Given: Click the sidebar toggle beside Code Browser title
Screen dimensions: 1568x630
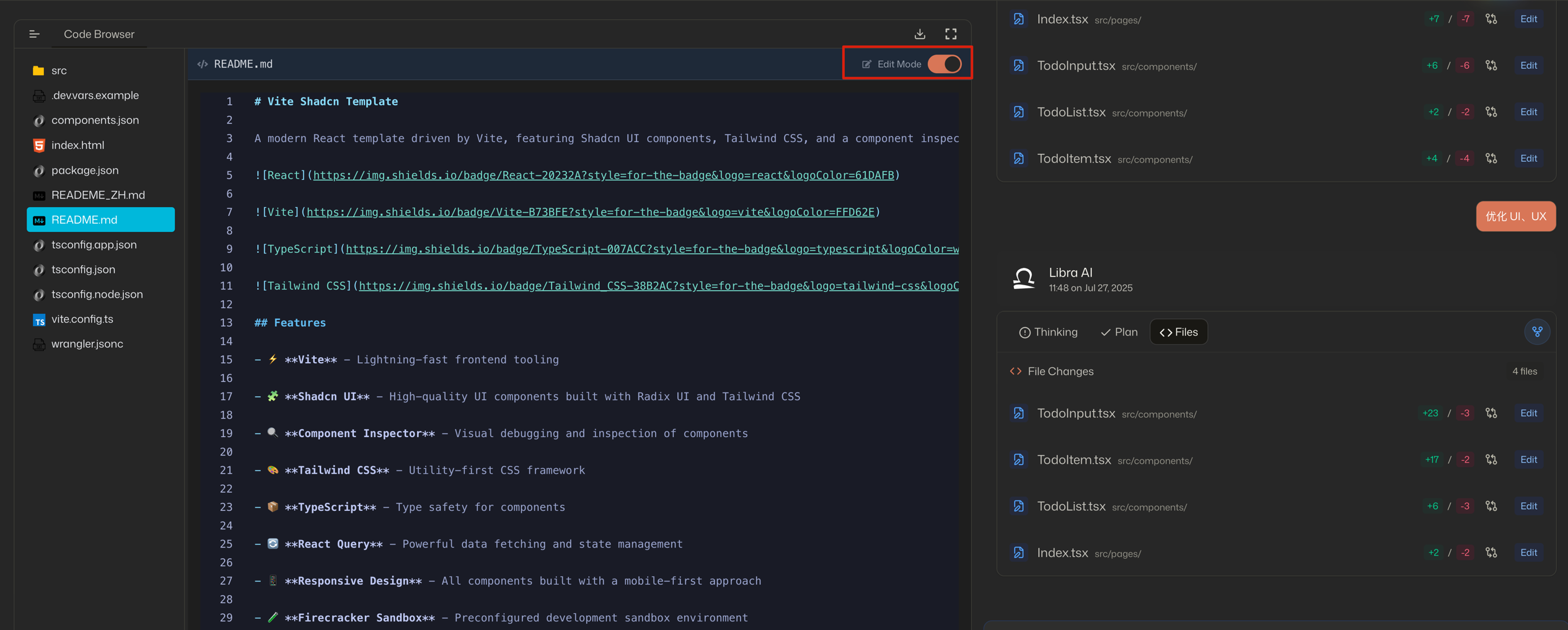Looking at the screenshot, I should pyautogui.click(x=34, y=34).
